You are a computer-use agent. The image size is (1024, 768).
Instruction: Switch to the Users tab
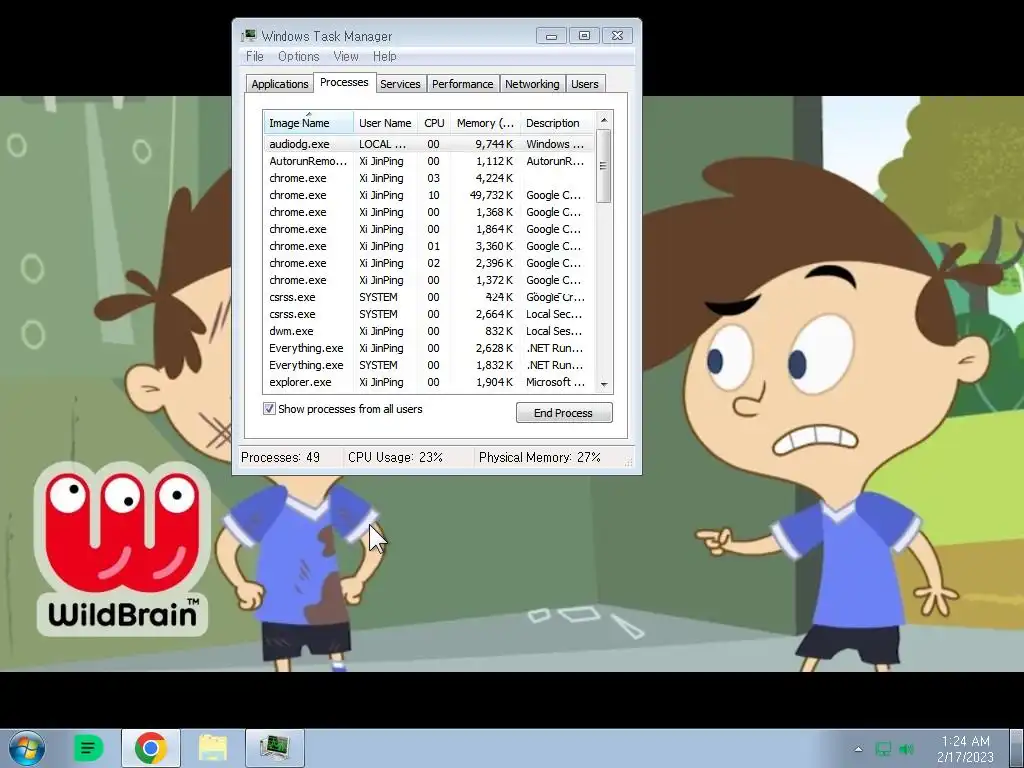(x=584, y=84)
